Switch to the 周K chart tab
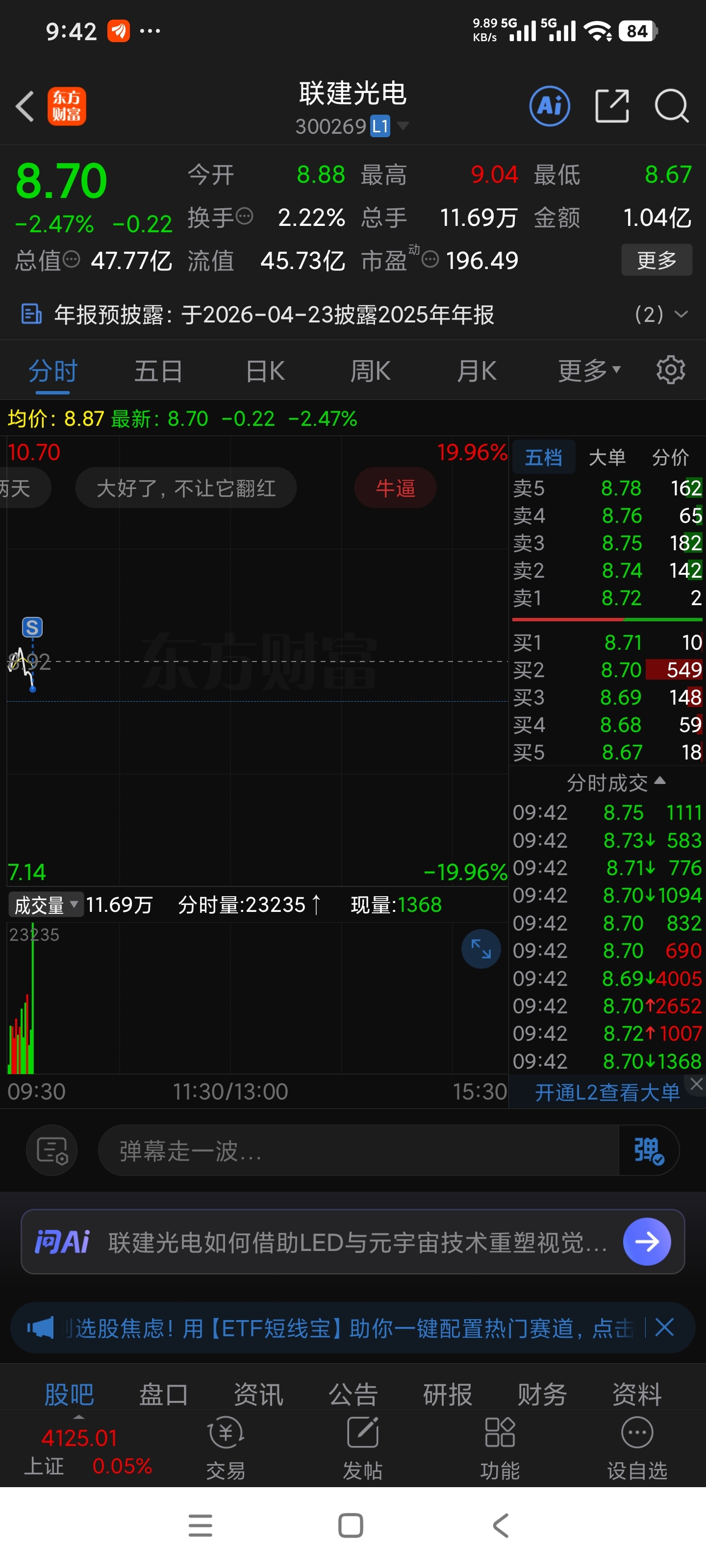 click(370, 370)
